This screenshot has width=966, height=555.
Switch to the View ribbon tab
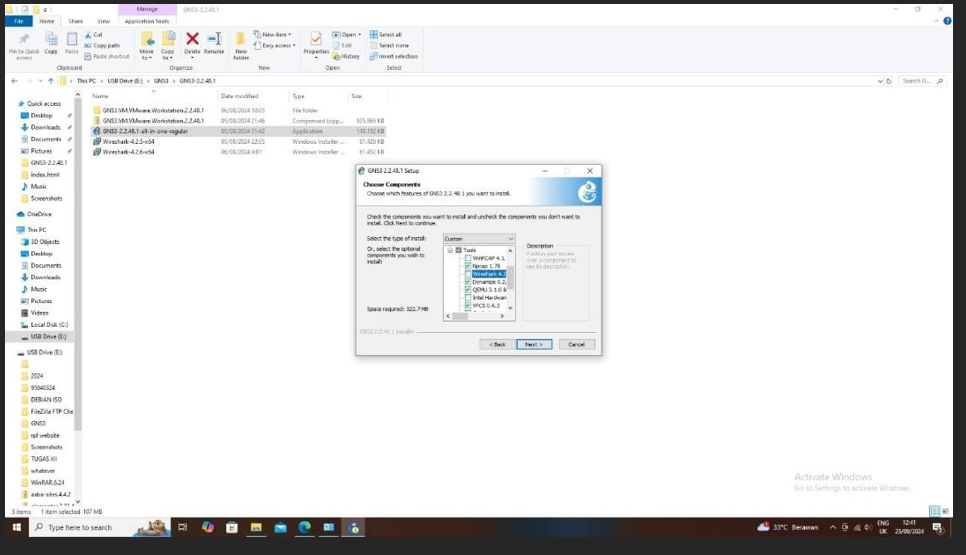(104, 21)
